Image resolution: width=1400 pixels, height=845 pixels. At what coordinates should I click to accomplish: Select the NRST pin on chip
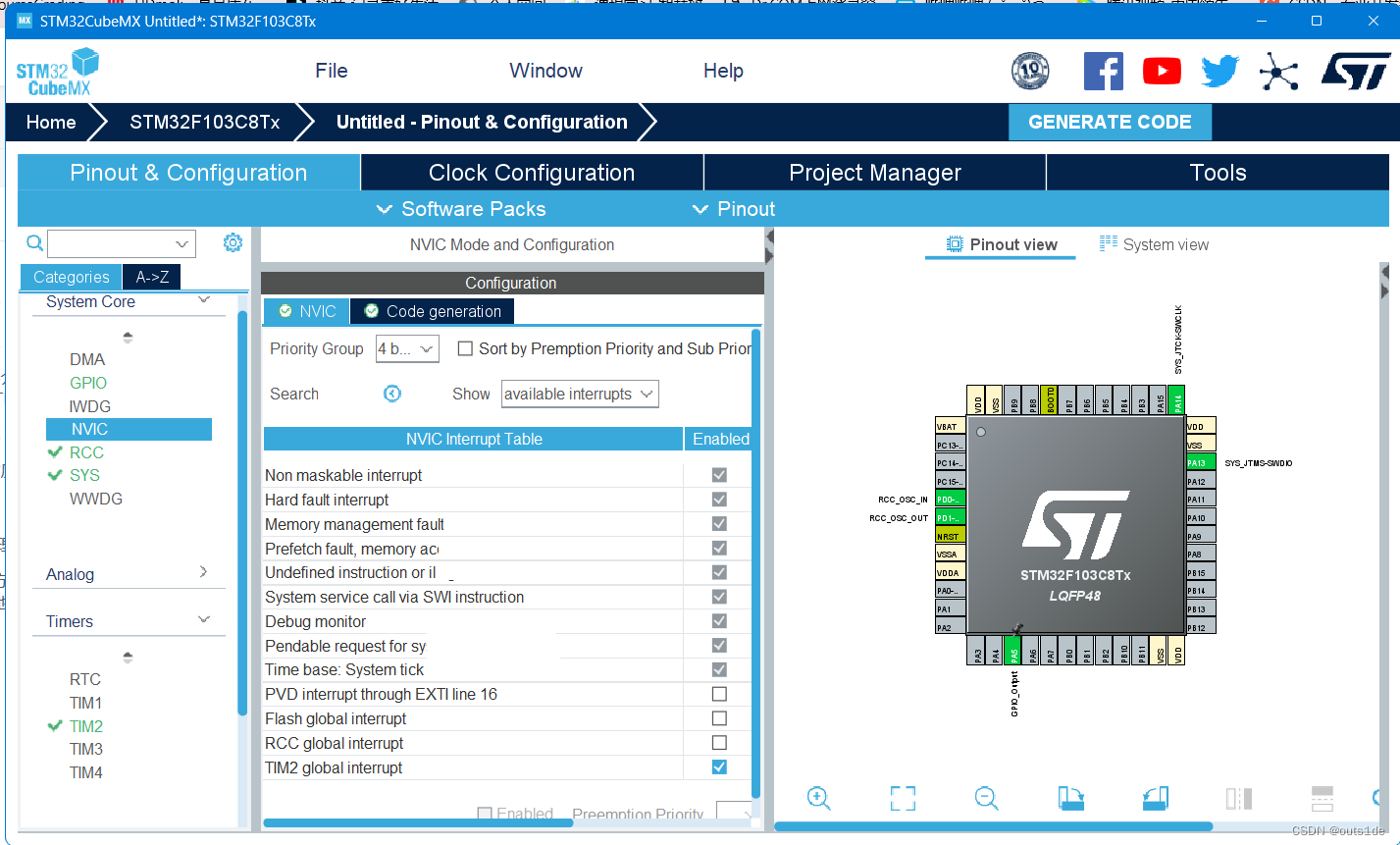pos(950,536)
